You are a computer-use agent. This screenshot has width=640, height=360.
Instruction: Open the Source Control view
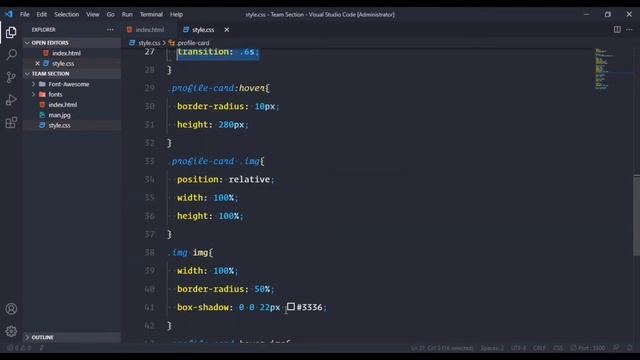pos(11,77)
